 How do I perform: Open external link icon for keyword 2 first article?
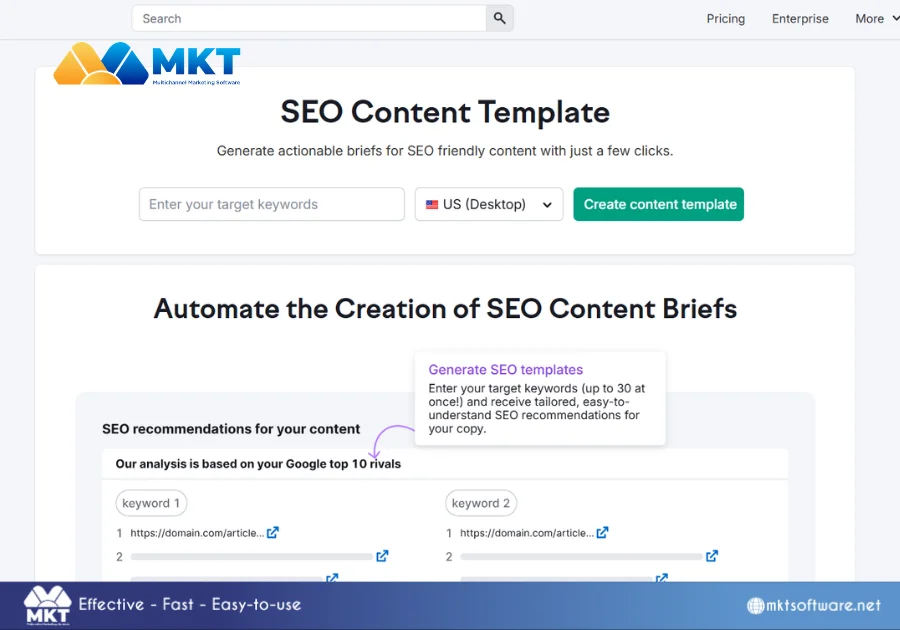pos(602,533)
